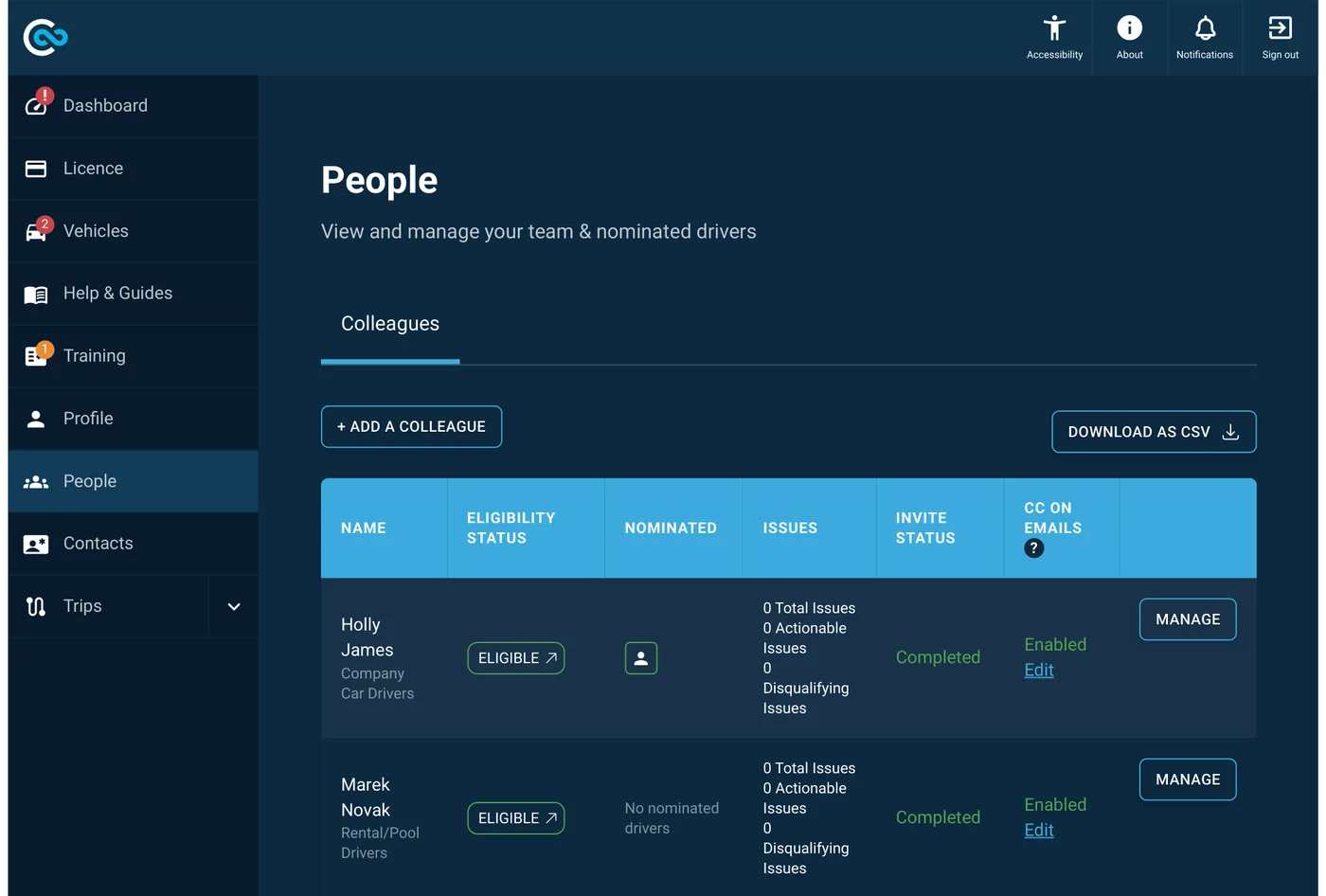Open Contacts in the sidebar
1326x896 pixels.
click(133, 544)
